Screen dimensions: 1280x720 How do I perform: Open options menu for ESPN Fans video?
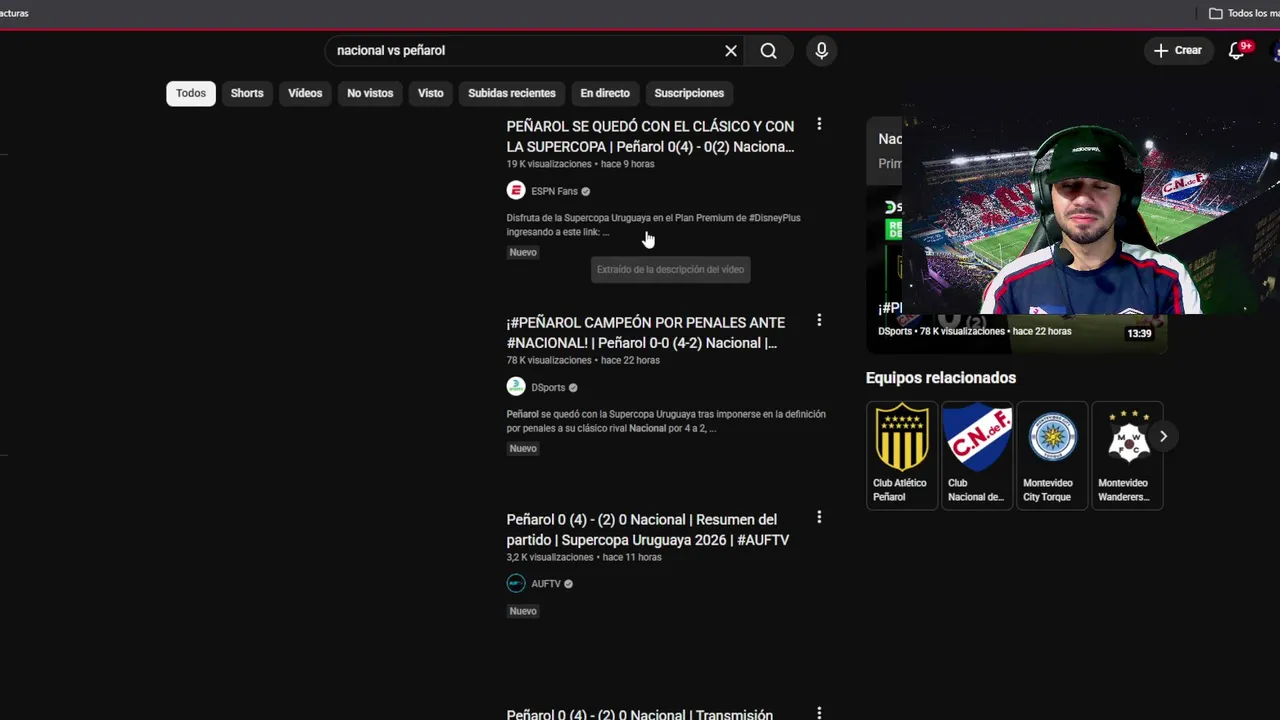click(x=819, y=124)
